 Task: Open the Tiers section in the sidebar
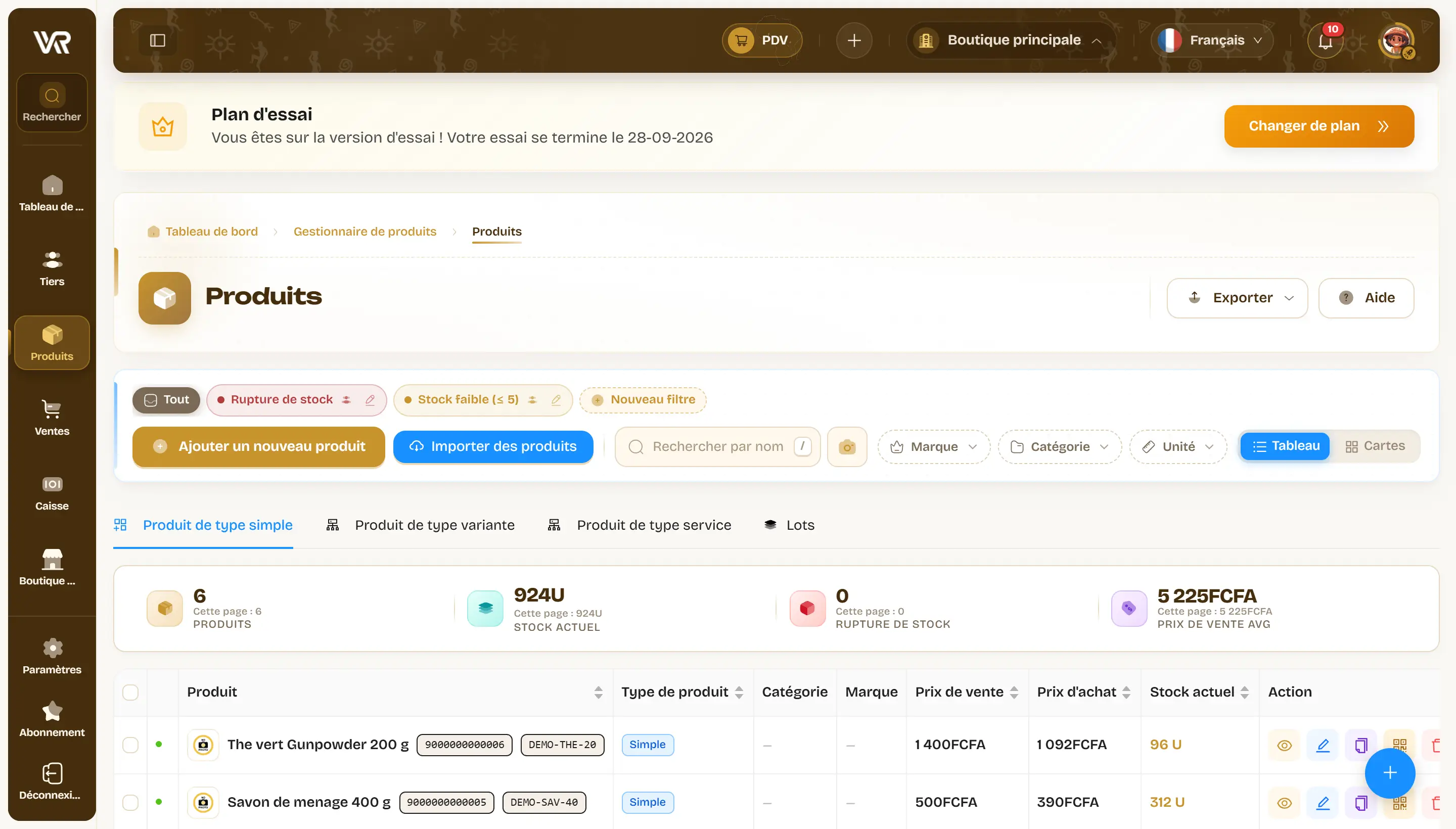pos(52,268)
